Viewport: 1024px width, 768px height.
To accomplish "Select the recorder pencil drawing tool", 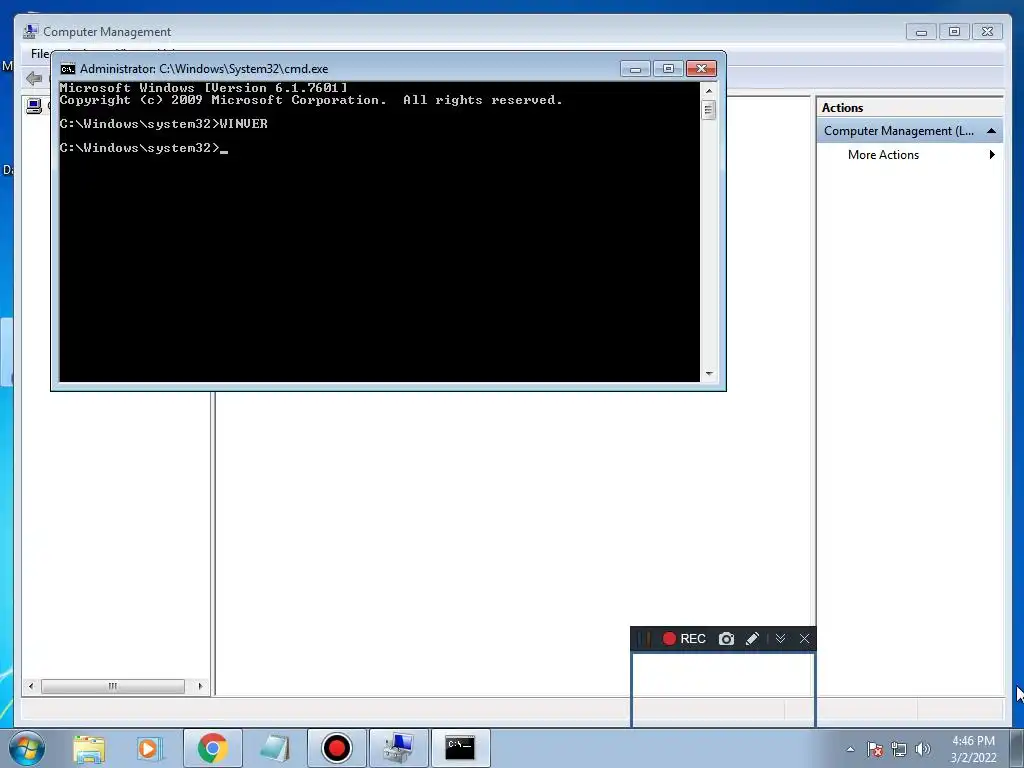I will [x=752, y=639].
